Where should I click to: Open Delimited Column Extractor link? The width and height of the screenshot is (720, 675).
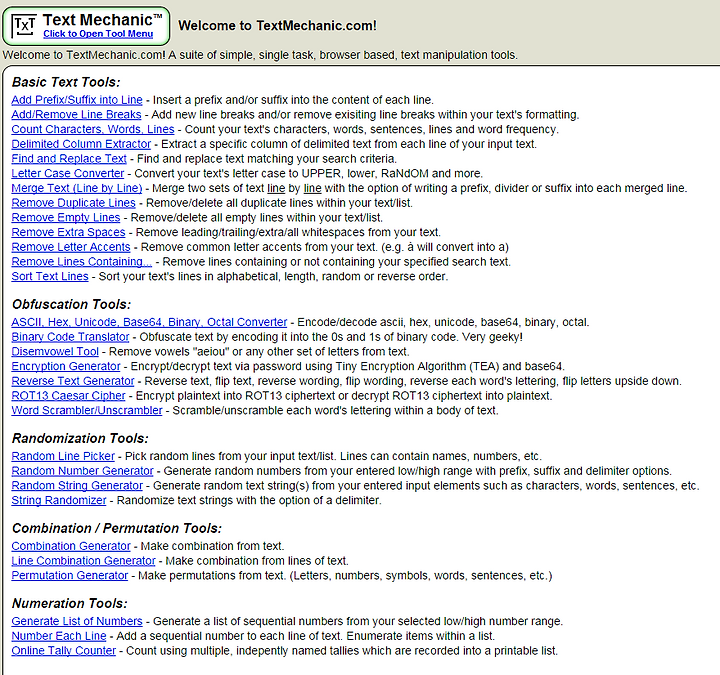click(x=81, y=144)
